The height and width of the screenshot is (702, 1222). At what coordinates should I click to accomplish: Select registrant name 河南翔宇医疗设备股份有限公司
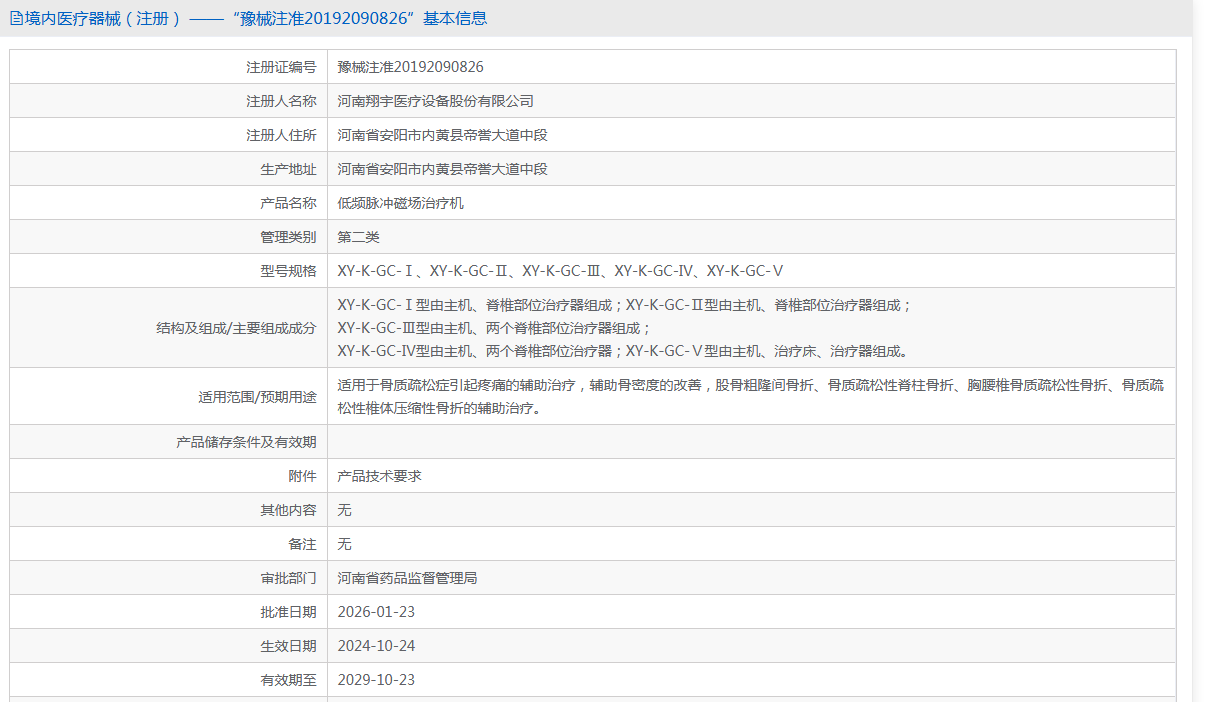pyautogui.click(x=435, y=101)
